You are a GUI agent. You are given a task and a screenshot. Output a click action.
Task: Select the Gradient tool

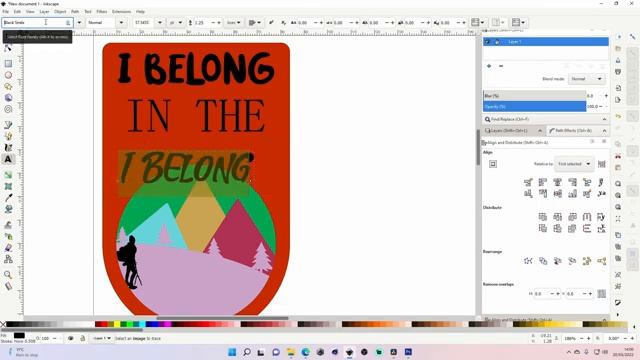pos(8,175)
